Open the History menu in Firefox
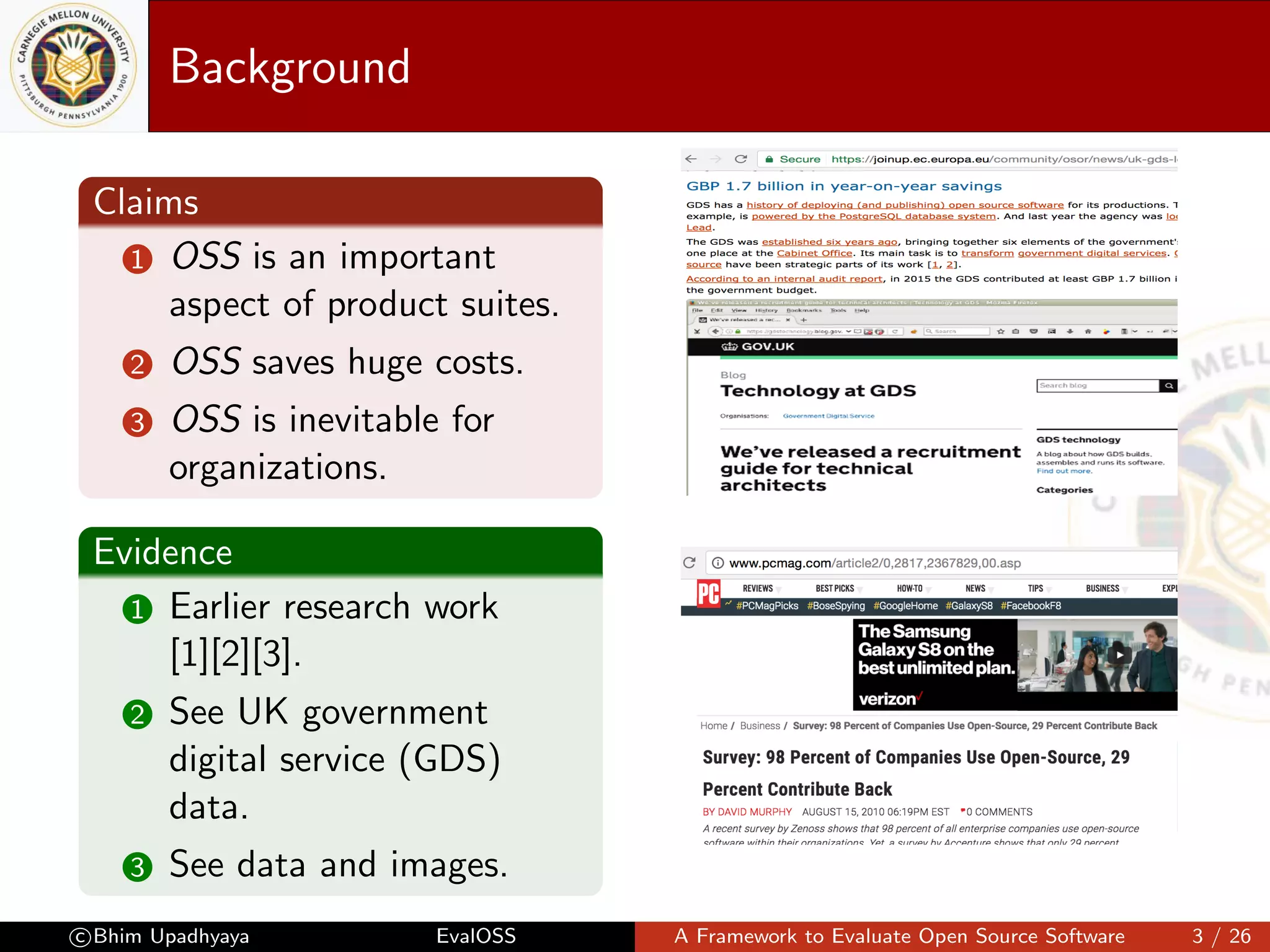1270x952 pixels. (766, 310)
